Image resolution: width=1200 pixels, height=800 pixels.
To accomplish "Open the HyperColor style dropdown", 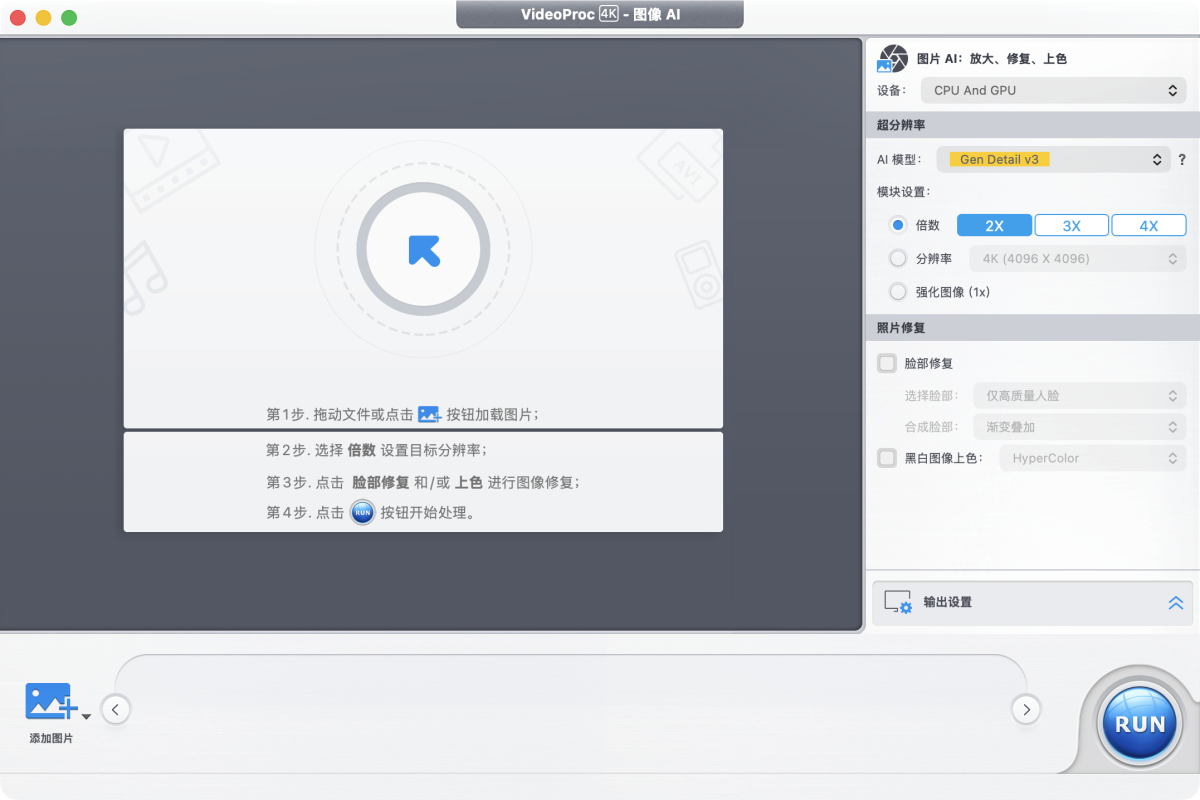I will click(x=1092, y=458).
